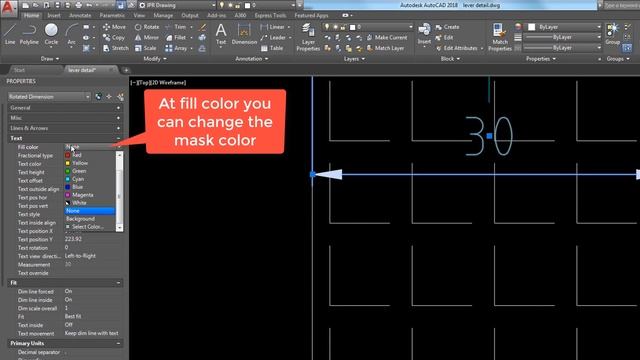This screenshot has height=360, width=640.
Task: Click the Plot printer icon in quick access
Action: (78, 5)
